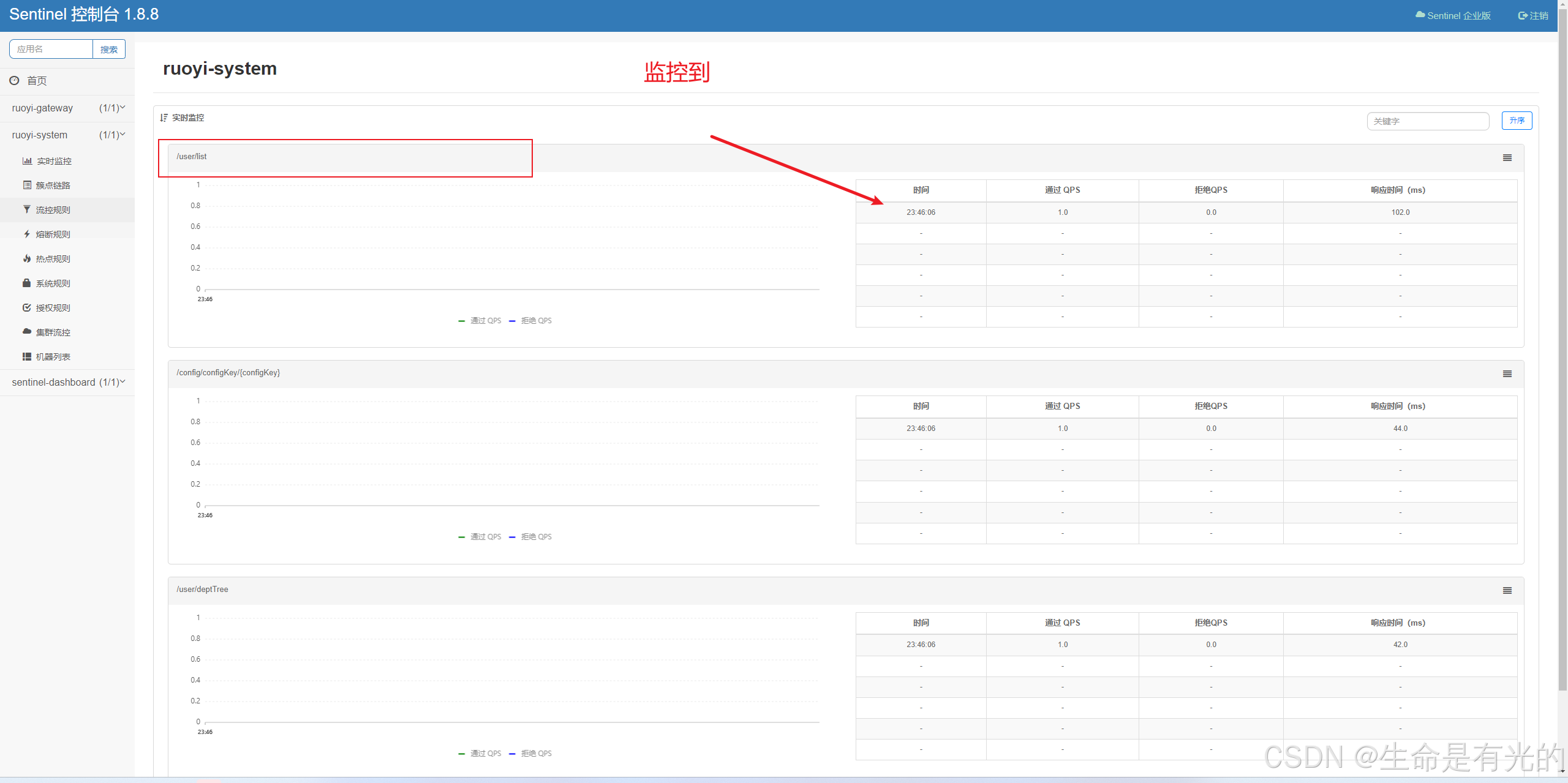Click the sort icon beside 实时监控 heading
This screenshot has width=1568, height=783.
tap(164, 118)
